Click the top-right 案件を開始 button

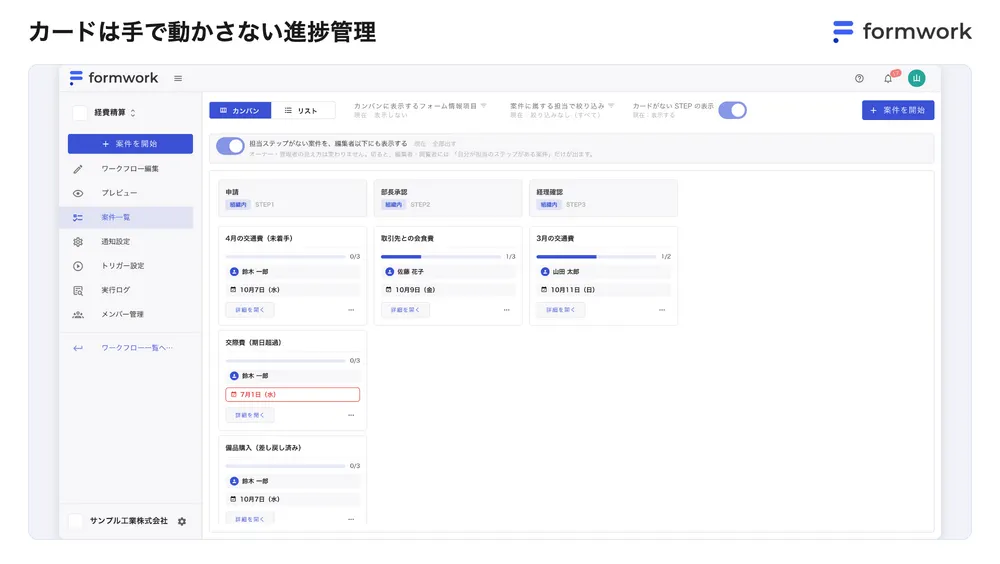[898, 110]
